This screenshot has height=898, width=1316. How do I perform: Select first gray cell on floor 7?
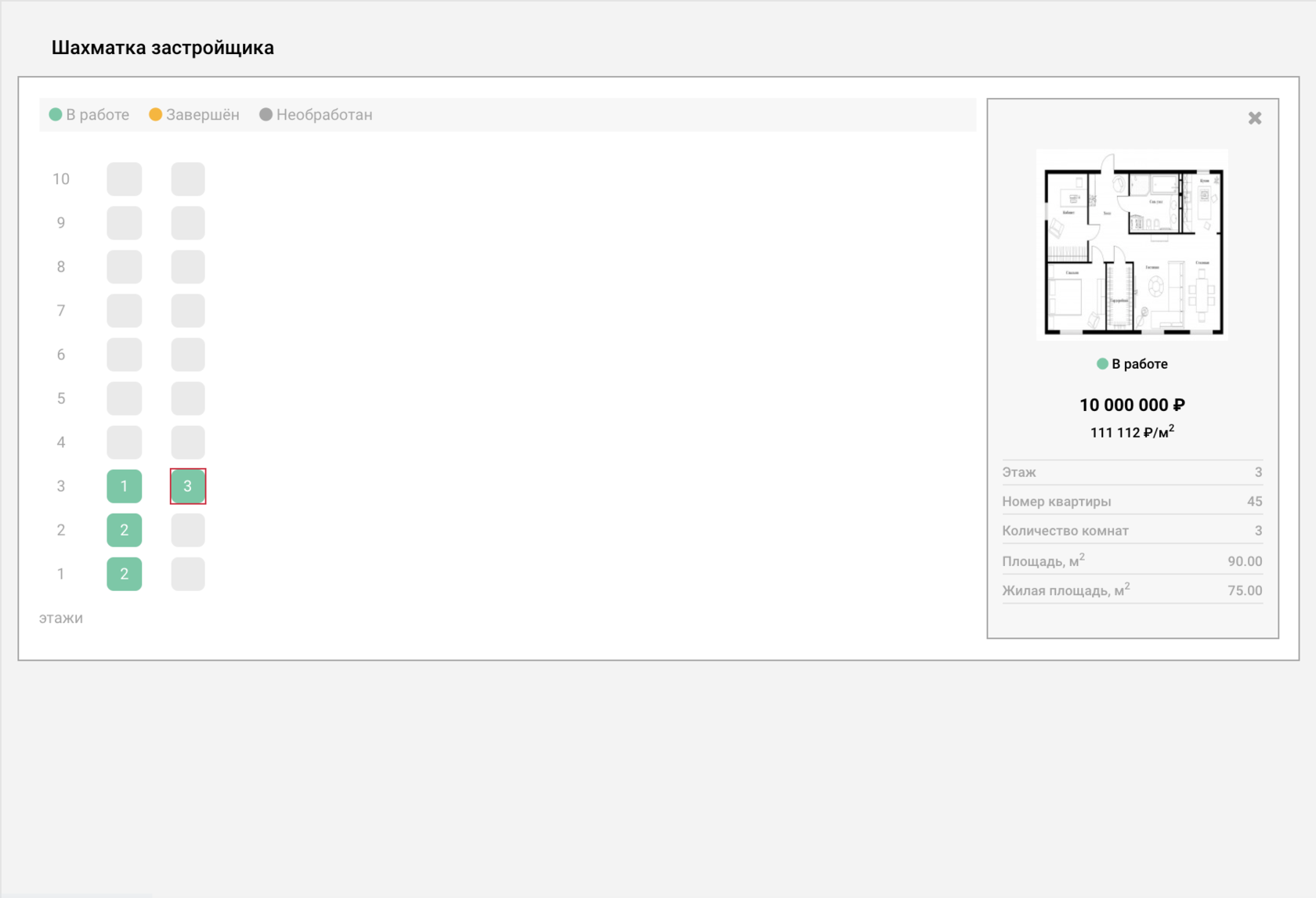(x=125, y=311)
